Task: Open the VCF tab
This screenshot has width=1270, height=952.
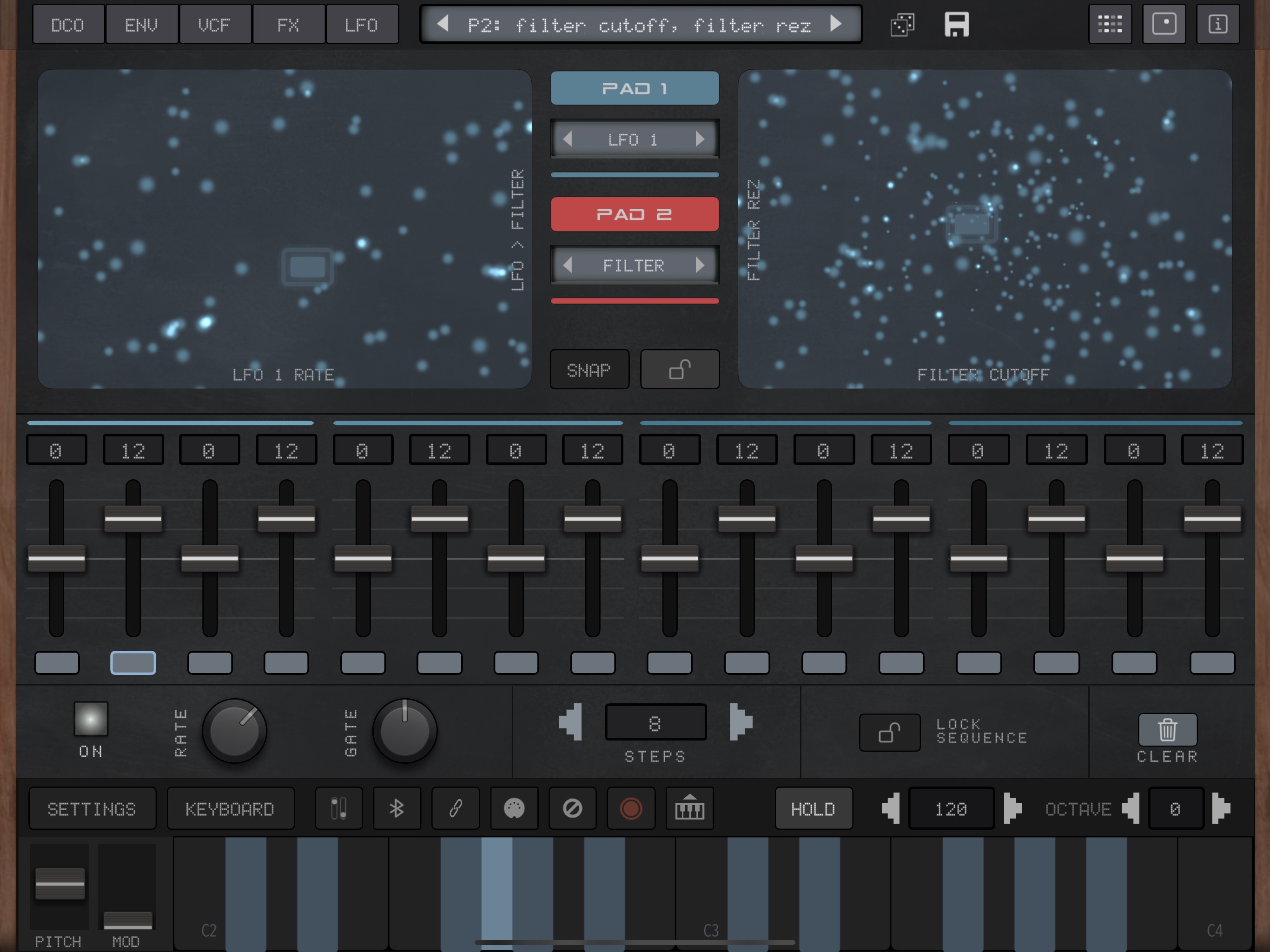Action: pos(215,25)
